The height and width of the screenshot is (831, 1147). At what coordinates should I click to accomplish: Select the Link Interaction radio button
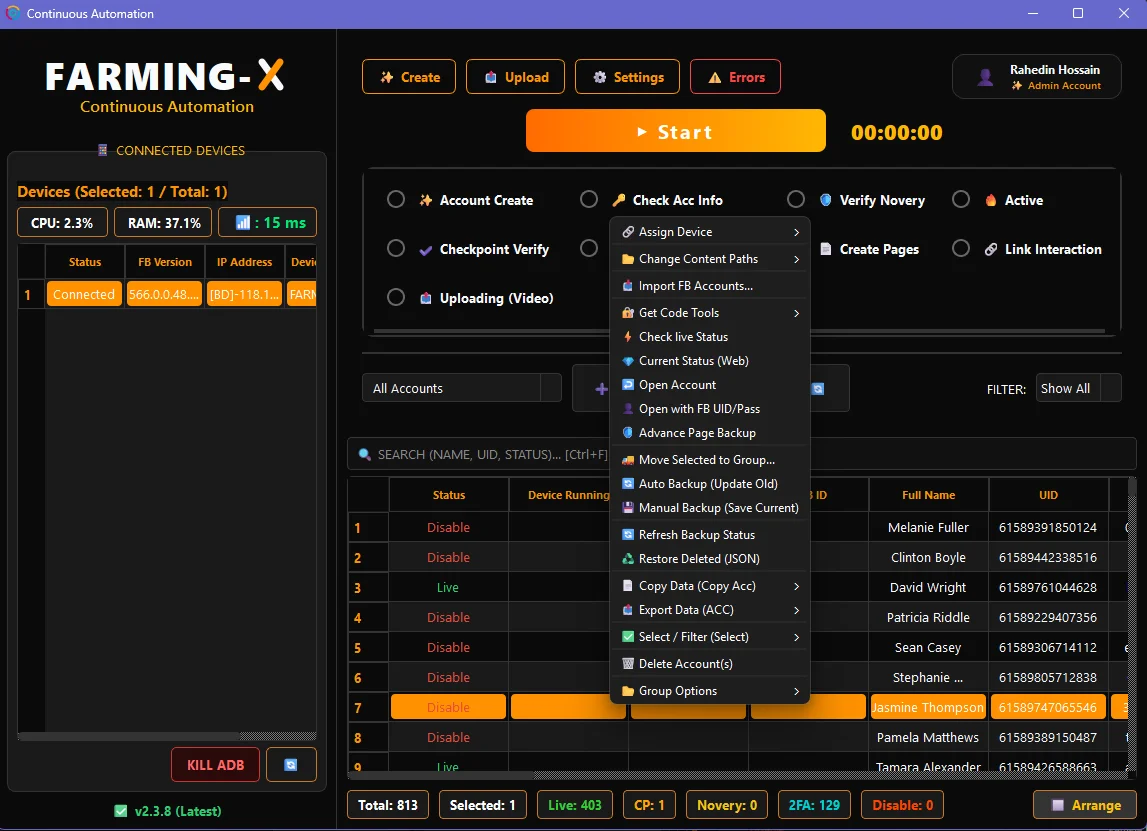pos(961,249)
